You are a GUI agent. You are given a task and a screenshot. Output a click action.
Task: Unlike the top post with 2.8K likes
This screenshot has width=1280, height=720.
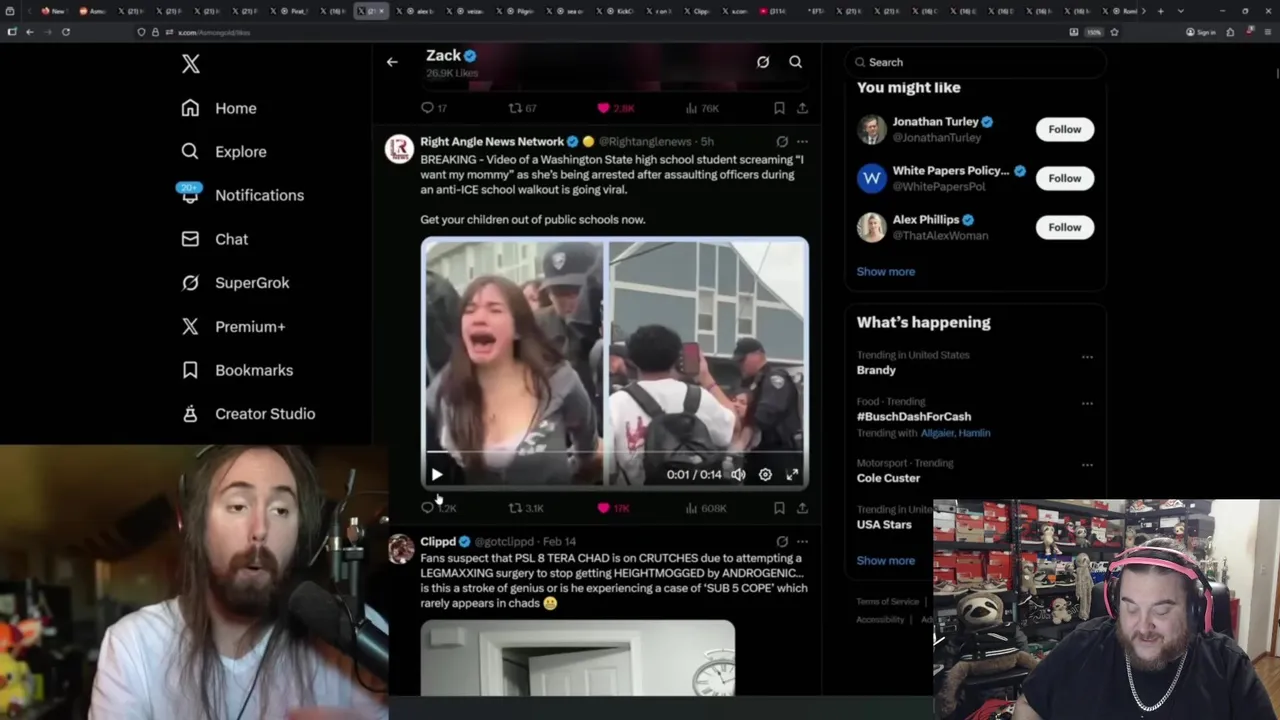(616, 108)
